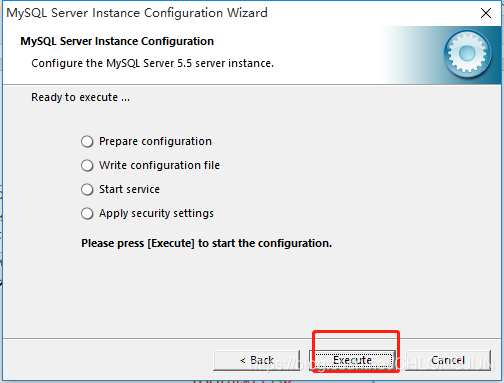
Task: Go to previous step with Back button
Action: pos(257,360)
